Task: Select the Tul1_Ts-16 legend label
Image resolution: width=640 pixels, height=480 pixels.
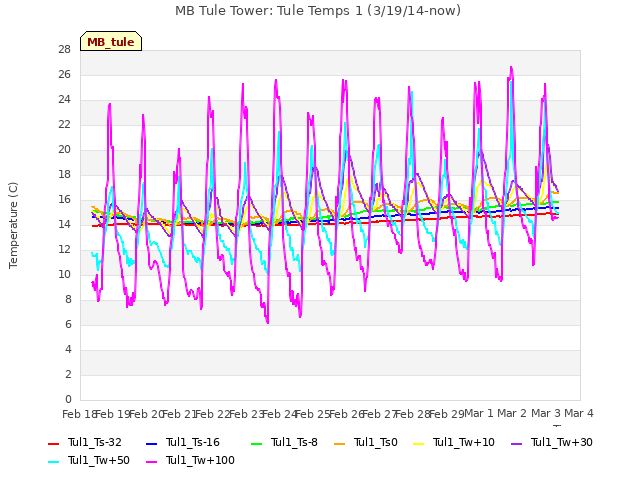Action: coord(193,442)
